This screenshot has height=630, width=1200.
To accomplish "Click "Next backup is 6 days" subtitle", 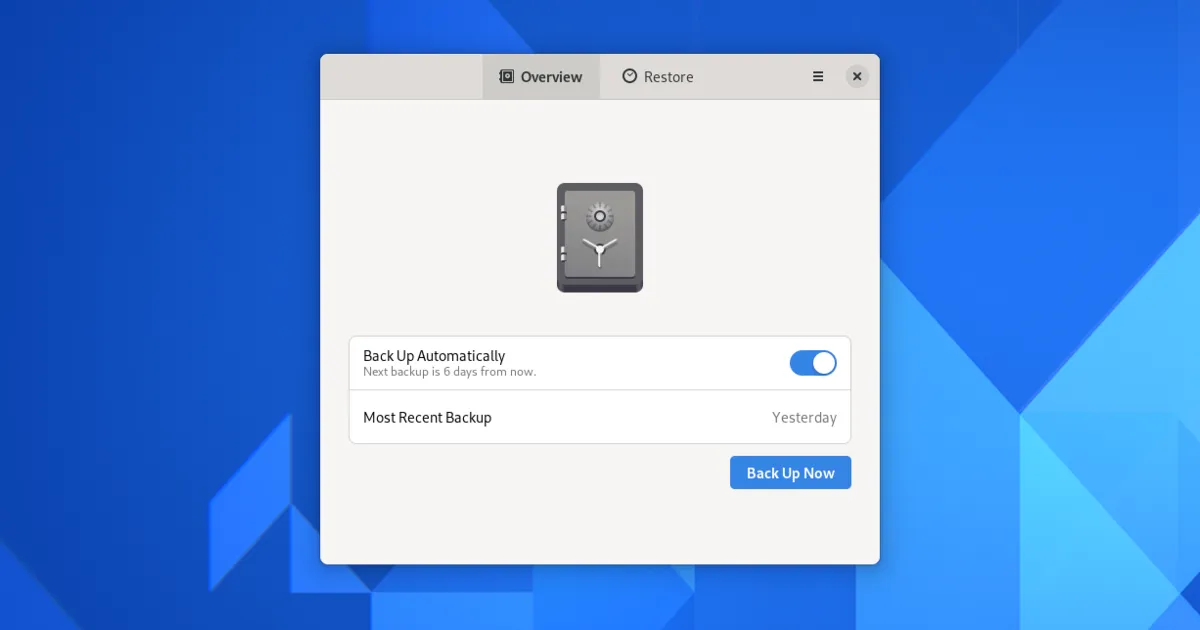I will pyautogui.click(x=449, y=372).
